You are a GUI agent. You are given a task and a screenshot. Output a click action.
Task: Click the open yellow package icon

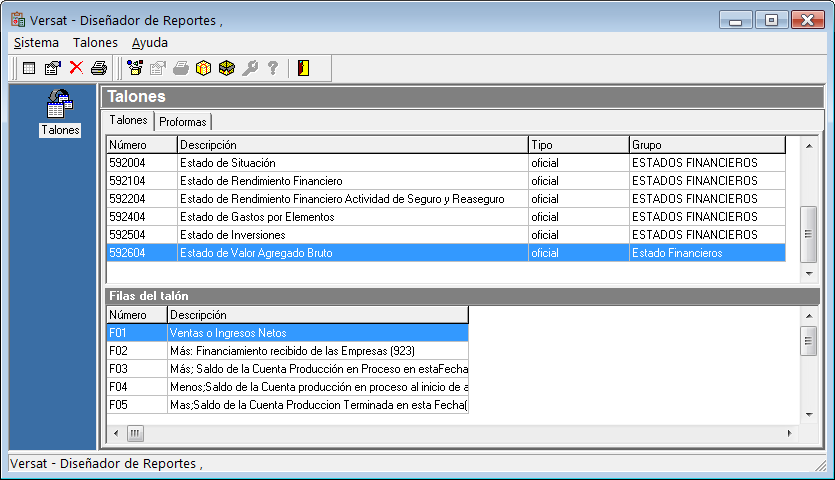pos(227,68)
